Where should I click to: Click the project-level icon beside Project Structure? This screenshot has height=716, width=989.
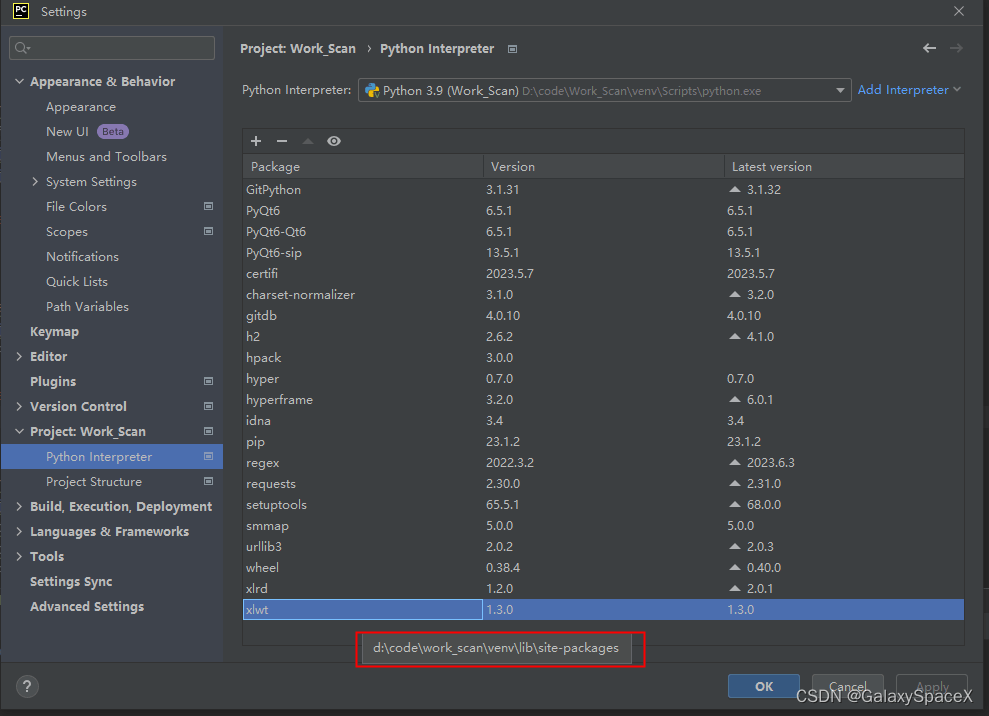208,481
